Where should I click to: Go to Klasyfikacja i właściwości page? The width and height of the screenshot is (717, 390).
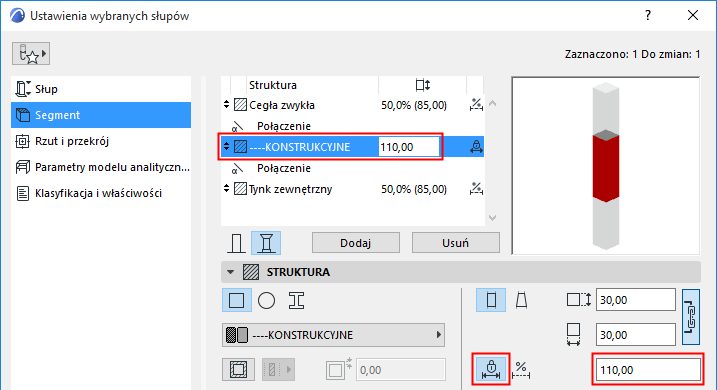[101, 193]
